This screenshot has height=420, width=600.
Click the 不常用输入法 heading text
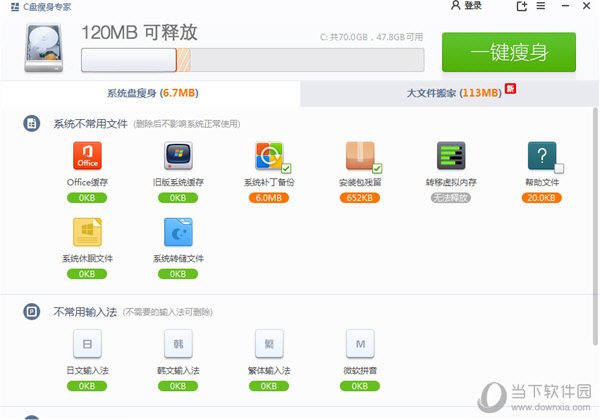(85, 312)
